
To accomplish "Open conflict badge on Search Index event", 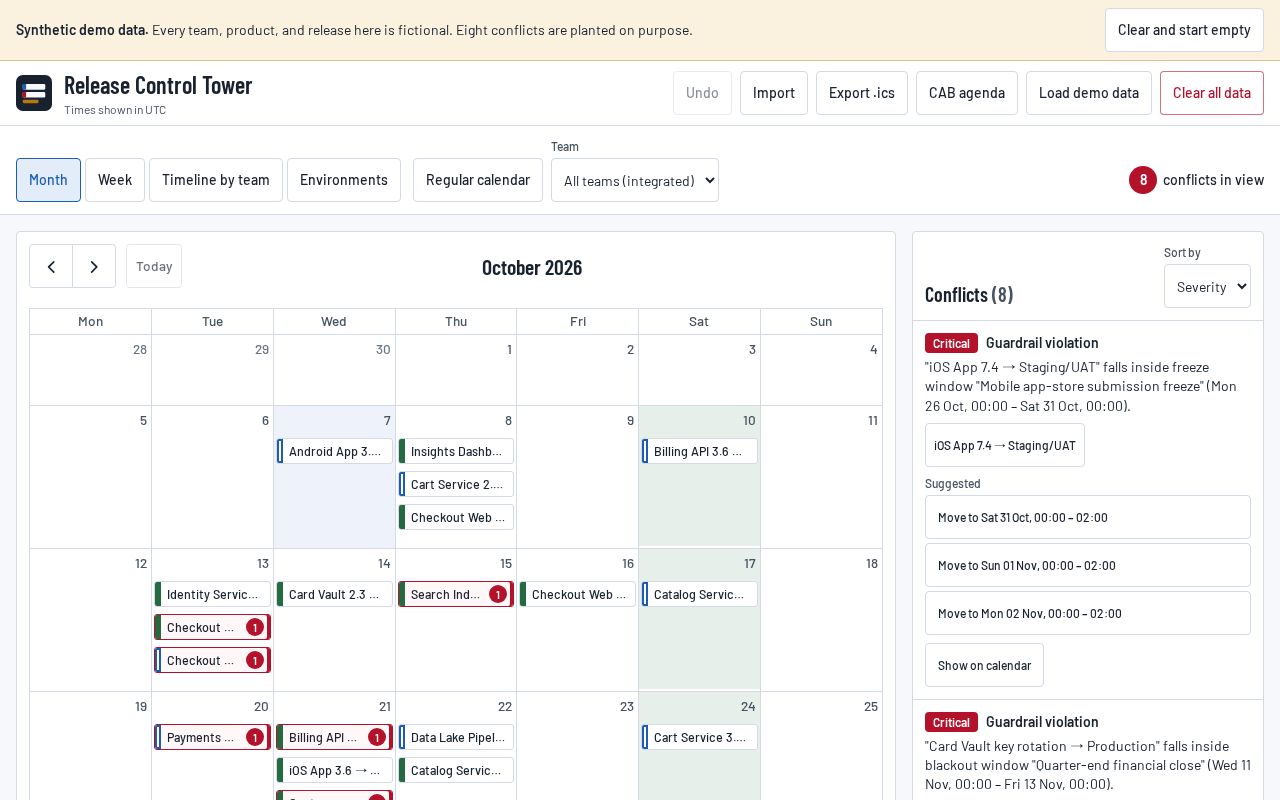I will (x=498, y=594).
